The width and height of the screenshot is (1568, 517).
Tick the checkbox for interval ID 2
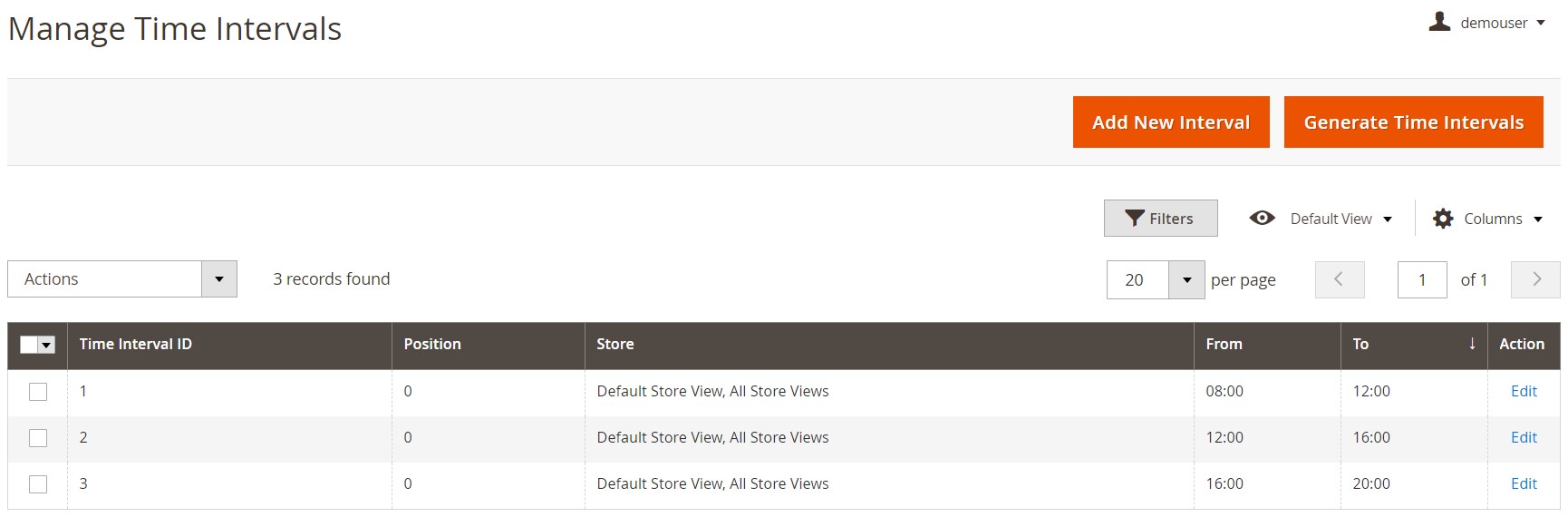[38, 438]
